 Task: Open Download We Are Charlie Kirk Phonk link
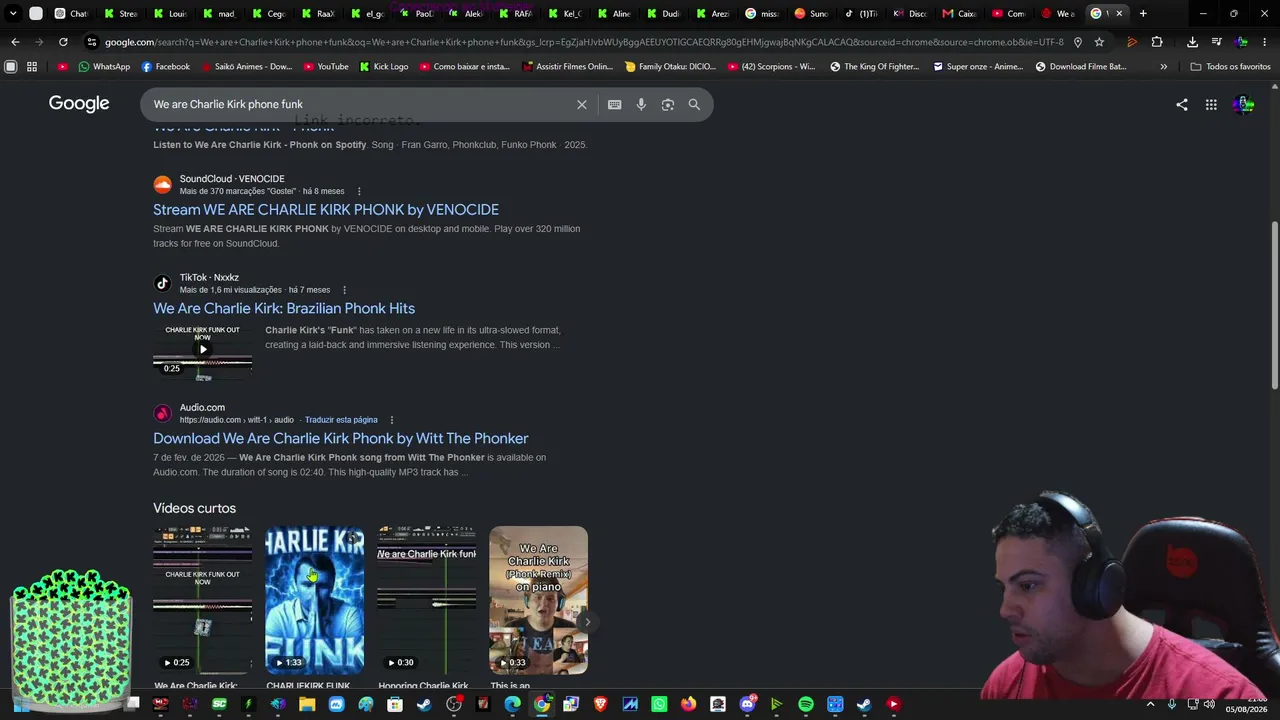[x=341, y=439]
